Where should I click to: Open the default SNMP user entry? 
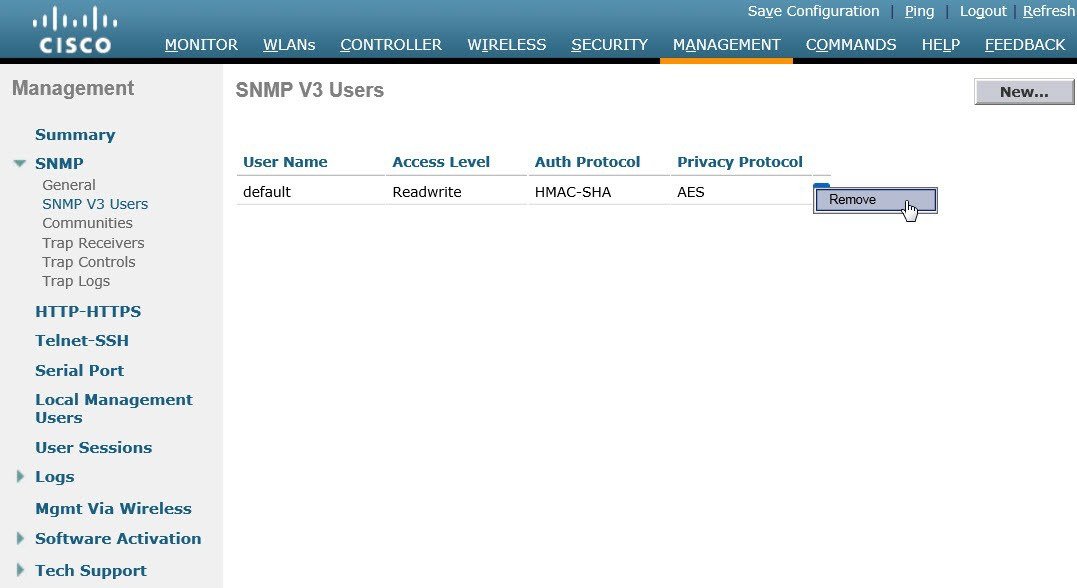267,192
